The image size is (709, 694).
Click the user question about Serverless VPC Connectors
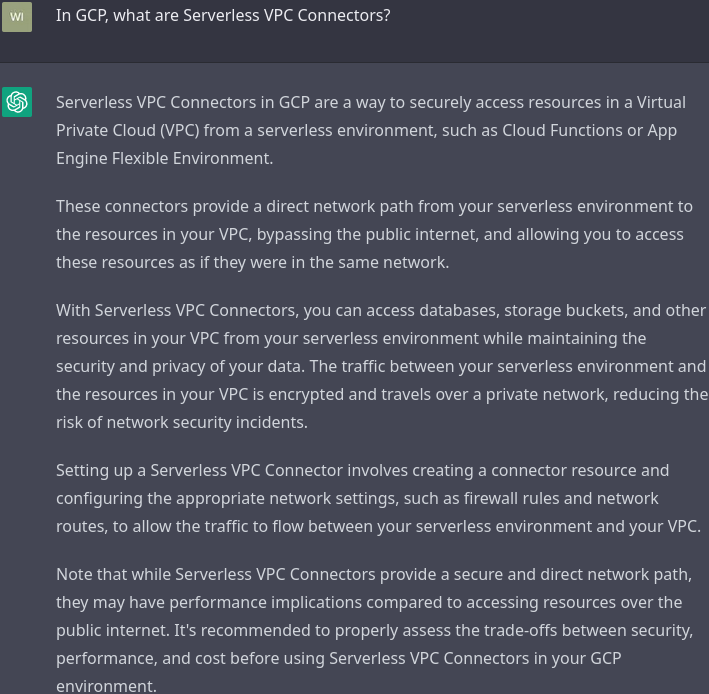pos(223,16)
